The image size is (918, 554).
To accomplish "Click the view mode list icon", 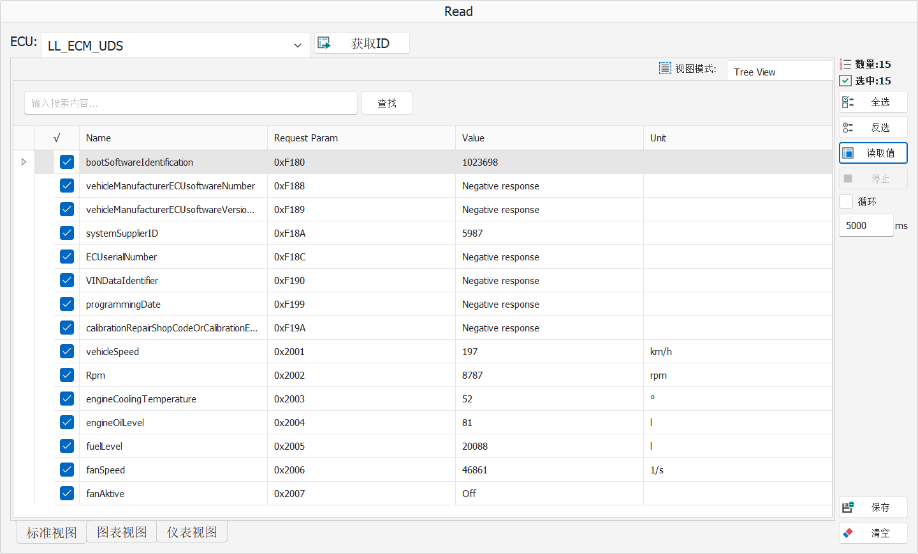I will point(664,69).
